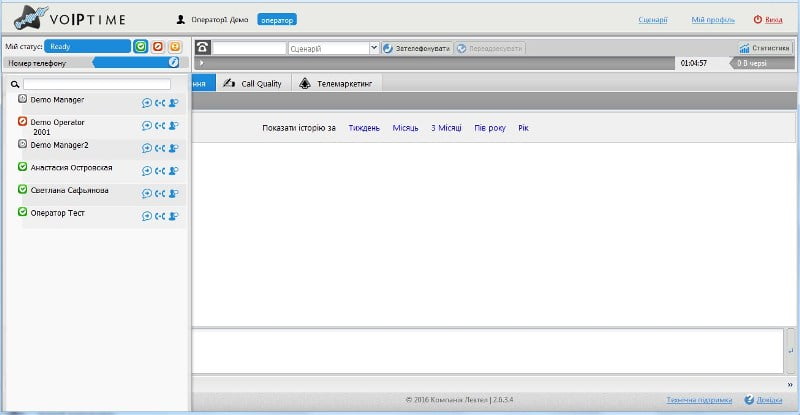This screenshot has height=415, width=800.
Task: Open the Телемаркетинг tab
Action: [336, 83]
